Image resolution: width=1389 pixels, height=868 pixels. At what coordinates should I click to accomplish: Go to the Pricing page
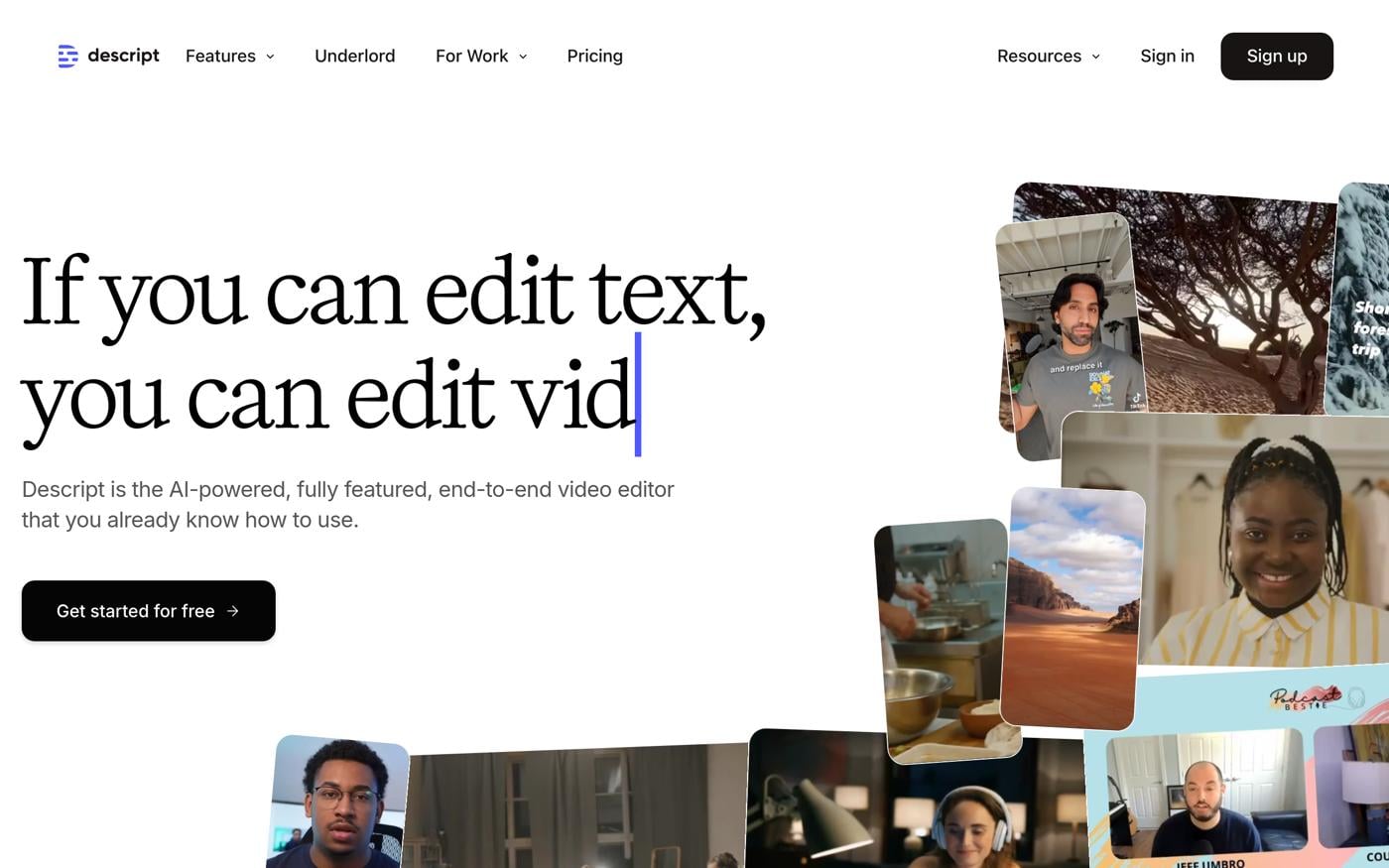click(594, 57)
